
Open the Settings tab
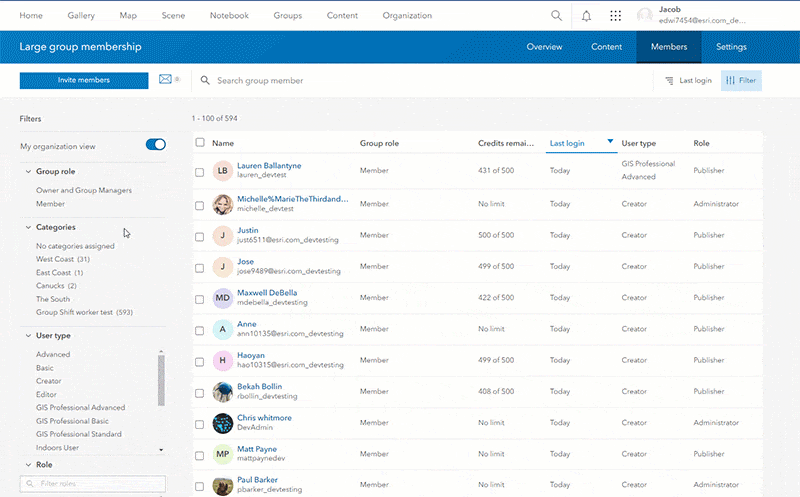coord(731,47)
